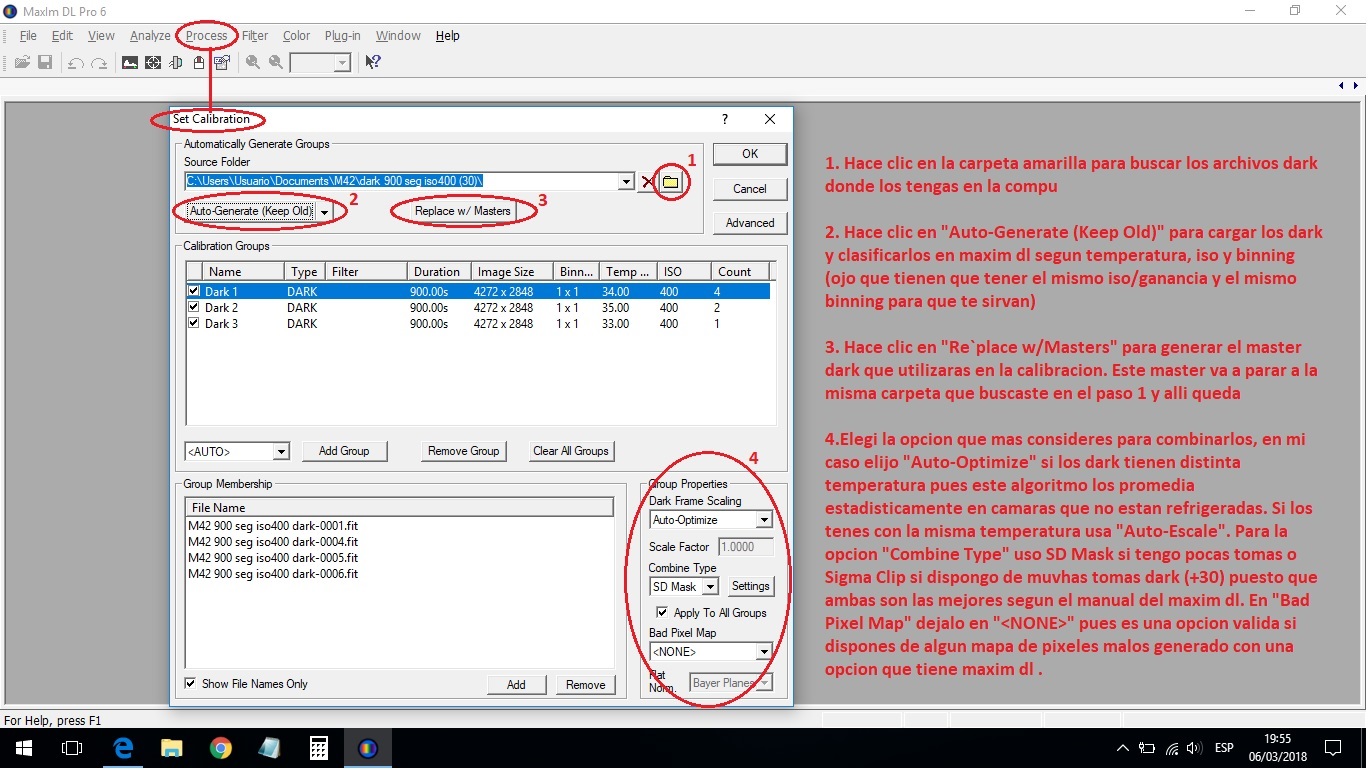Open the toolbar zoom level dropdown
The width and height of the screenshot is (1369, 770).
tap(342, 63)
